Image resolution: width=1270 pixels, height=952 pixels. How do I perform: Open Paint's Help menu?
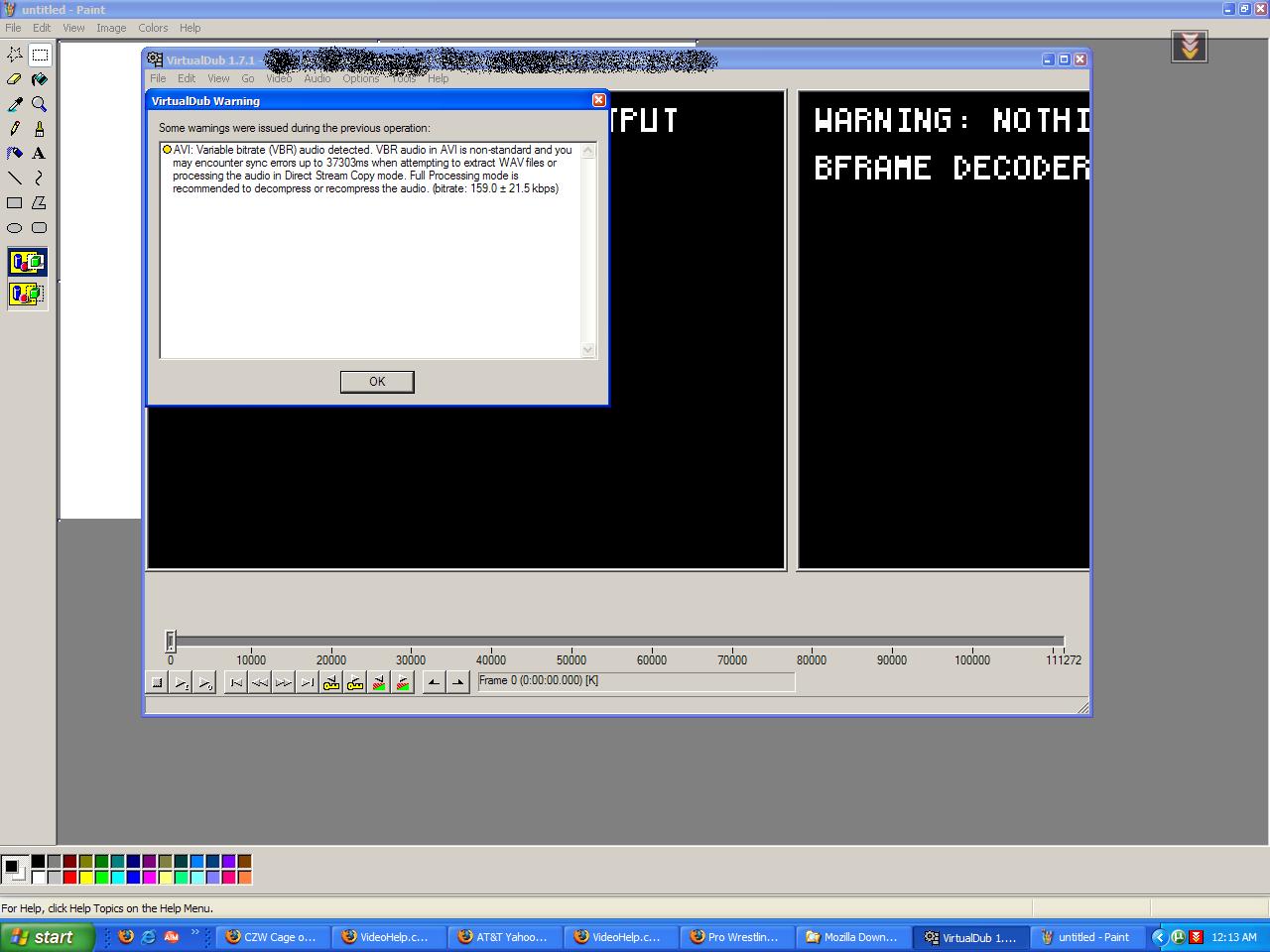pyautogui.click(x=190, y=28)
